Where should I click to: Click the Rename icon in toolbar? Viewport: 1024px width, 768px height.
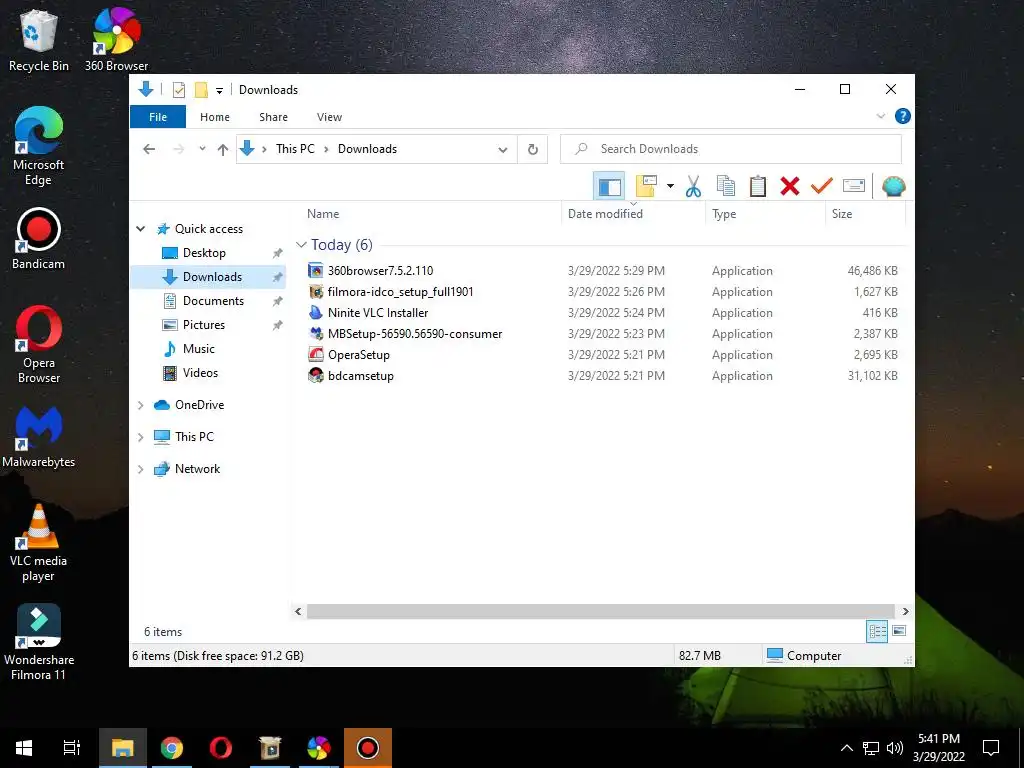point(854,186)
